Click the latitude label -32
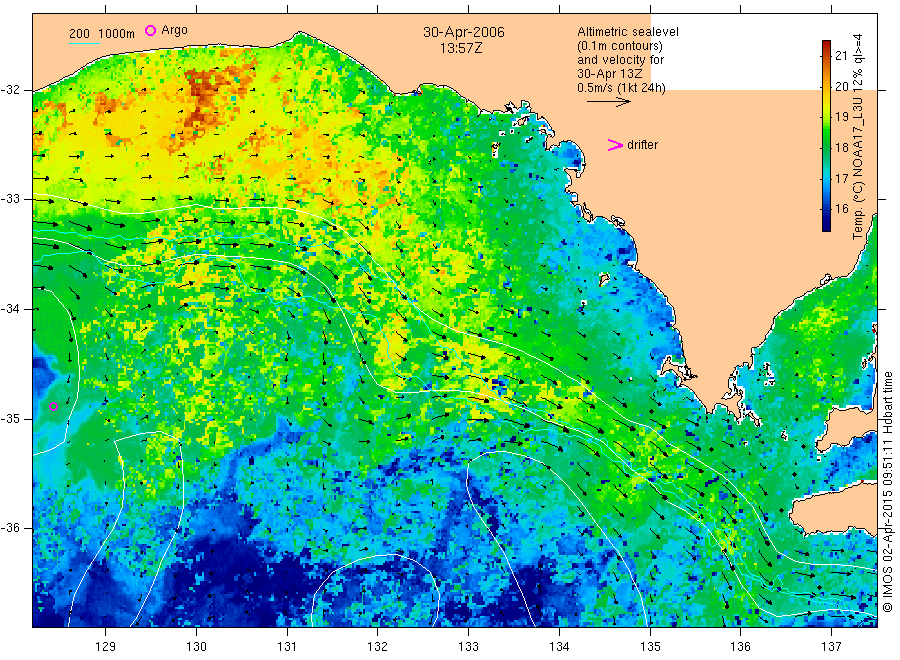 (10, 90)
